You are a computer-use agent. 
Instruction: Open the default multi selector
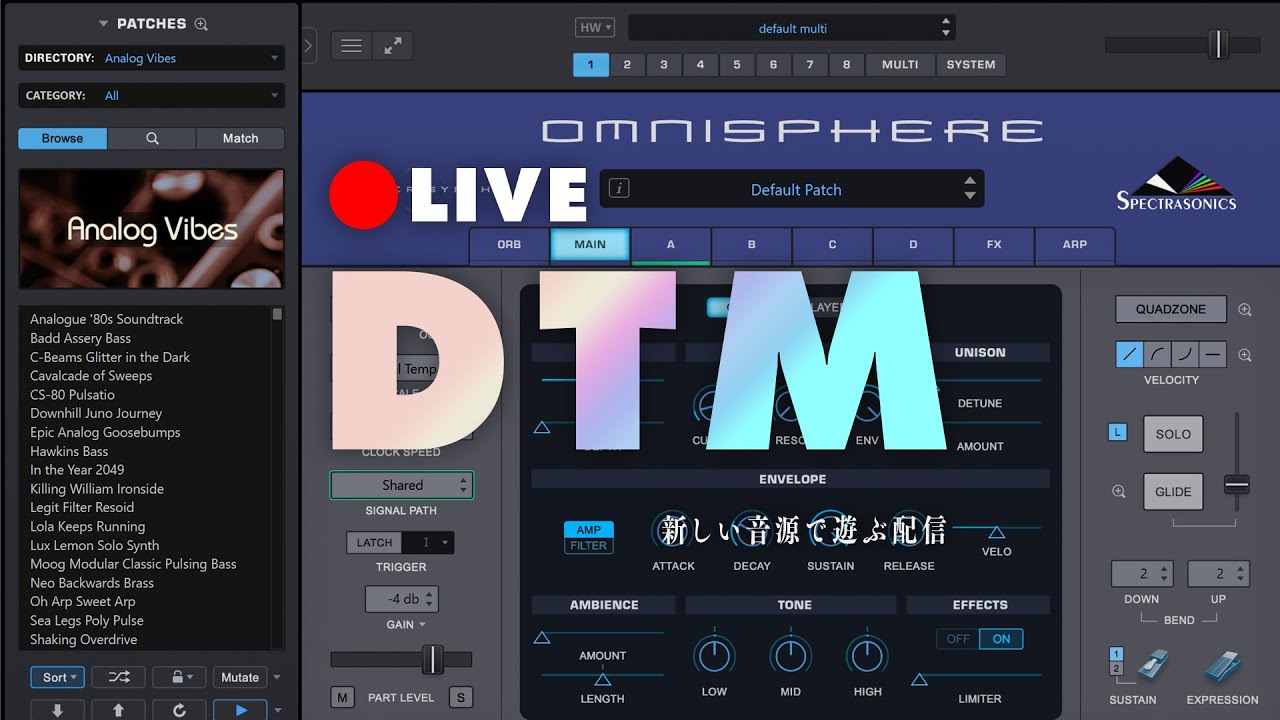pyautogui.click(x=792, y=28)
